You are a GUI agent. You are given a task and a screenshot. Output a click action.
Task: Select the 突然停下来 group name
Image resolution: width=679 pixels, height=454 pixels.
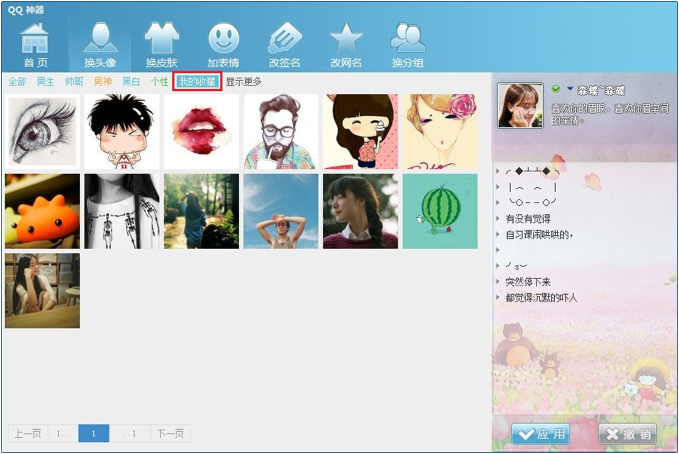click(528, 282)
